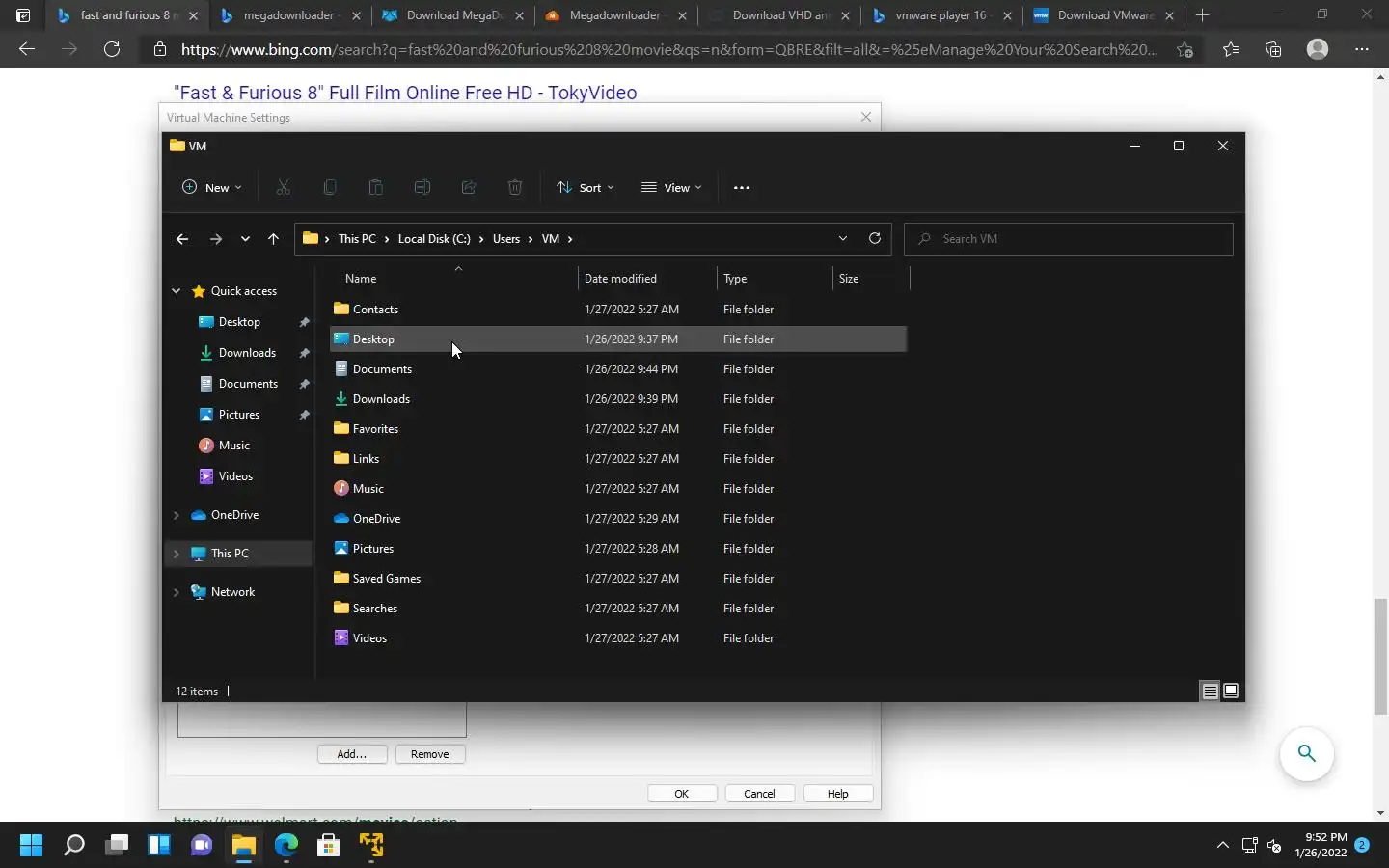Refresh the VM folder view
Screen dimensions: 1389x868
[x=875, y=238]
